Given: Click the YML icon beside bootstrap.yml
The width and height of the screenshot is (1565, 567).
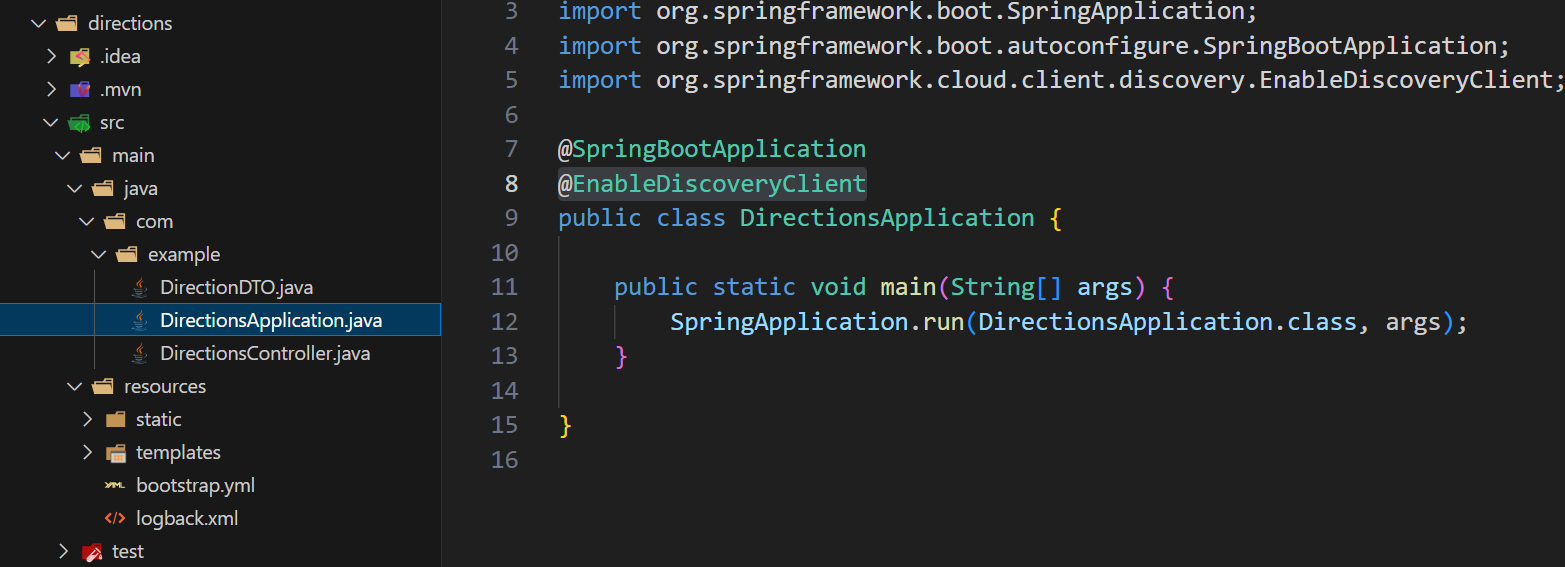Looking at the screenshot, I should tap(116, 486).
